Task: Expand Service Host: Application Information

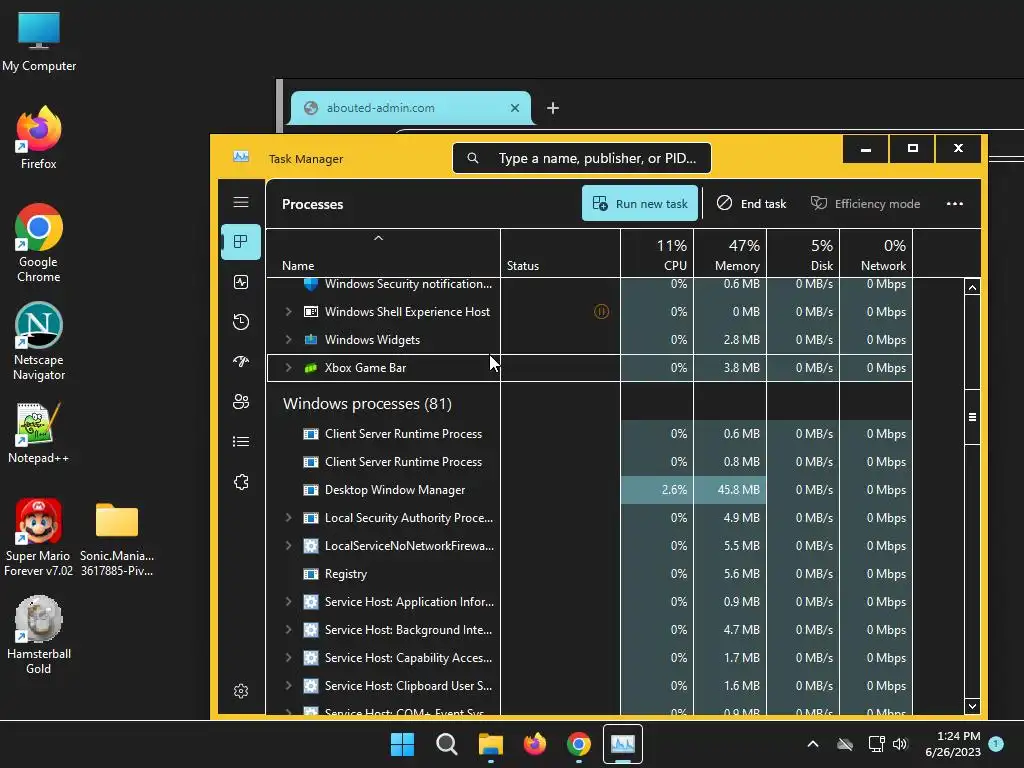Action: (x=288, y=602)
